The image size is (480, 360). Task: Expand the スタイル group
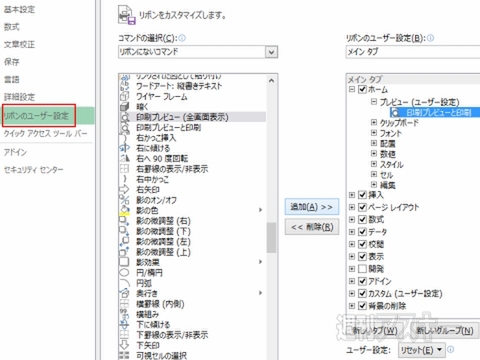[374, 164]
